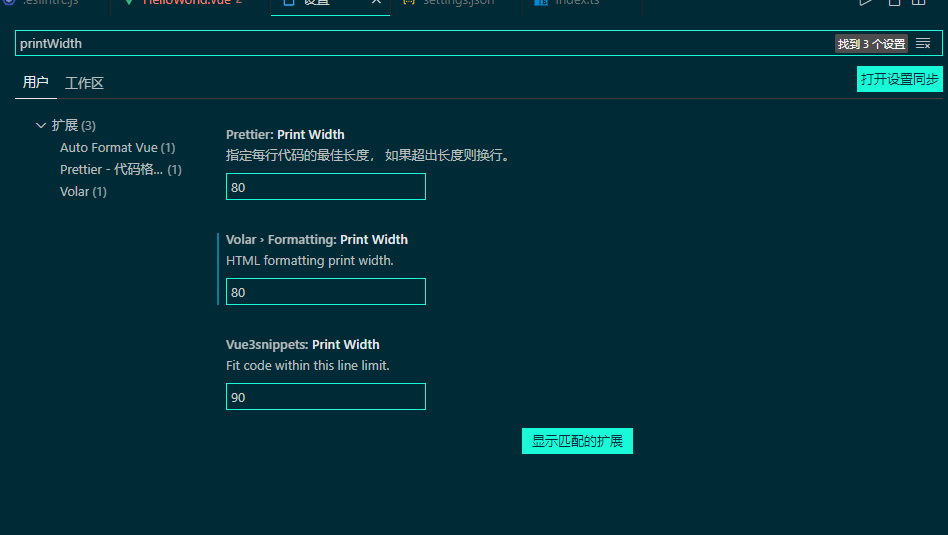948x535 pixels.
Task: Focus the Vue3snippets Print Width field
Action: (x=326, y=397)
